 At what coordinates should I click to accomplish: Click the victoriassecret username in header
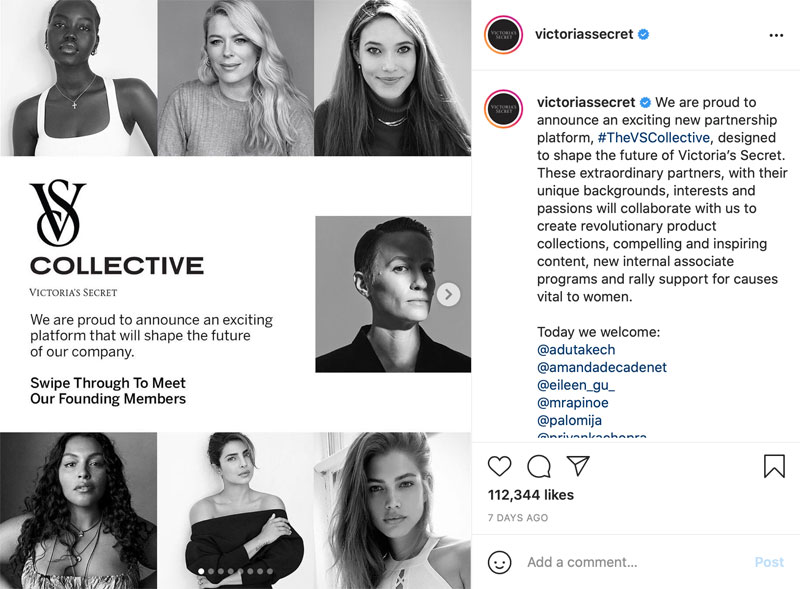[x=585, y=34]
